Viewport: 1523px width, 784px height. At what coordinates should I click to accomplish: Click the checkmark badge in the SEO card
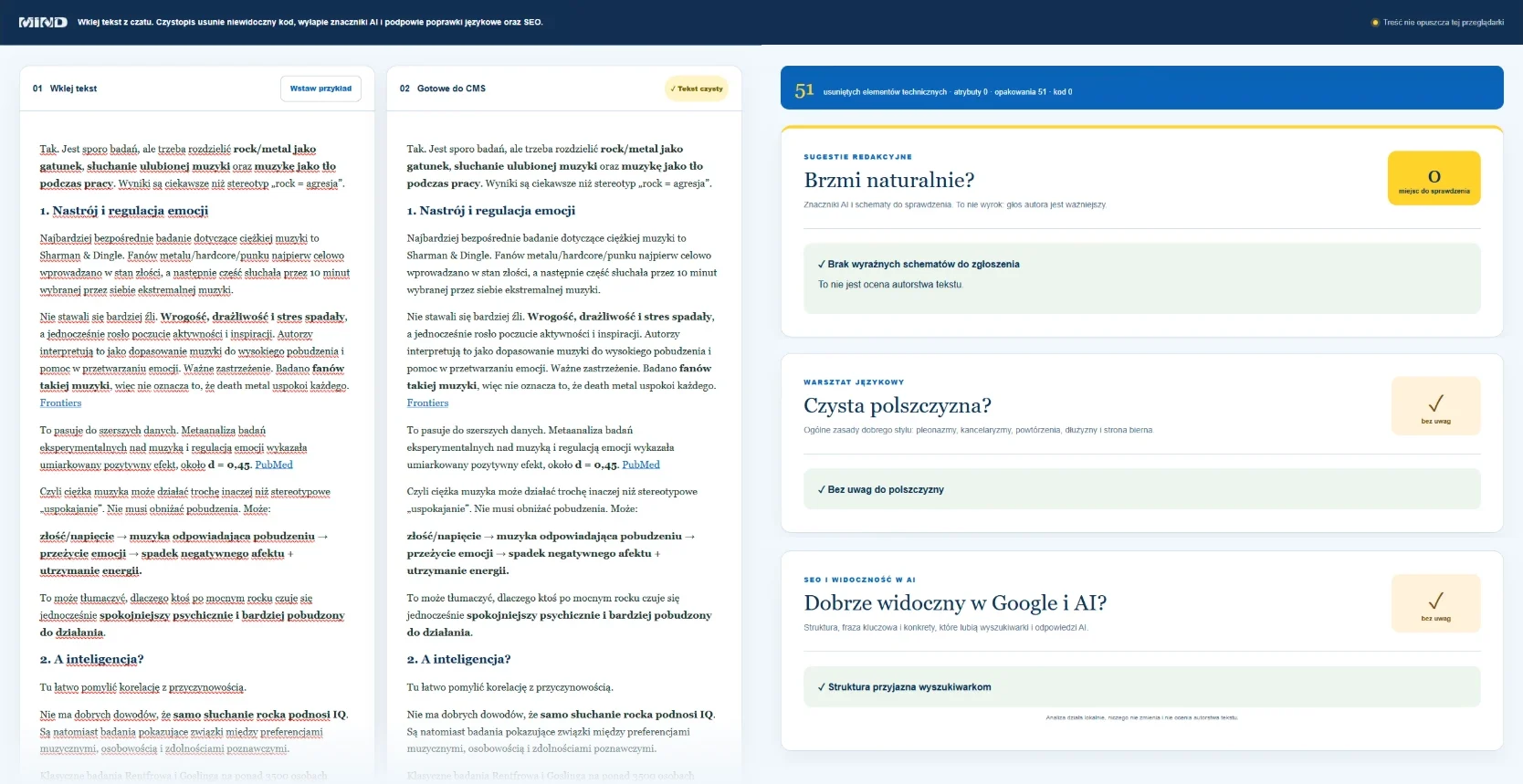click(1435, 603)
